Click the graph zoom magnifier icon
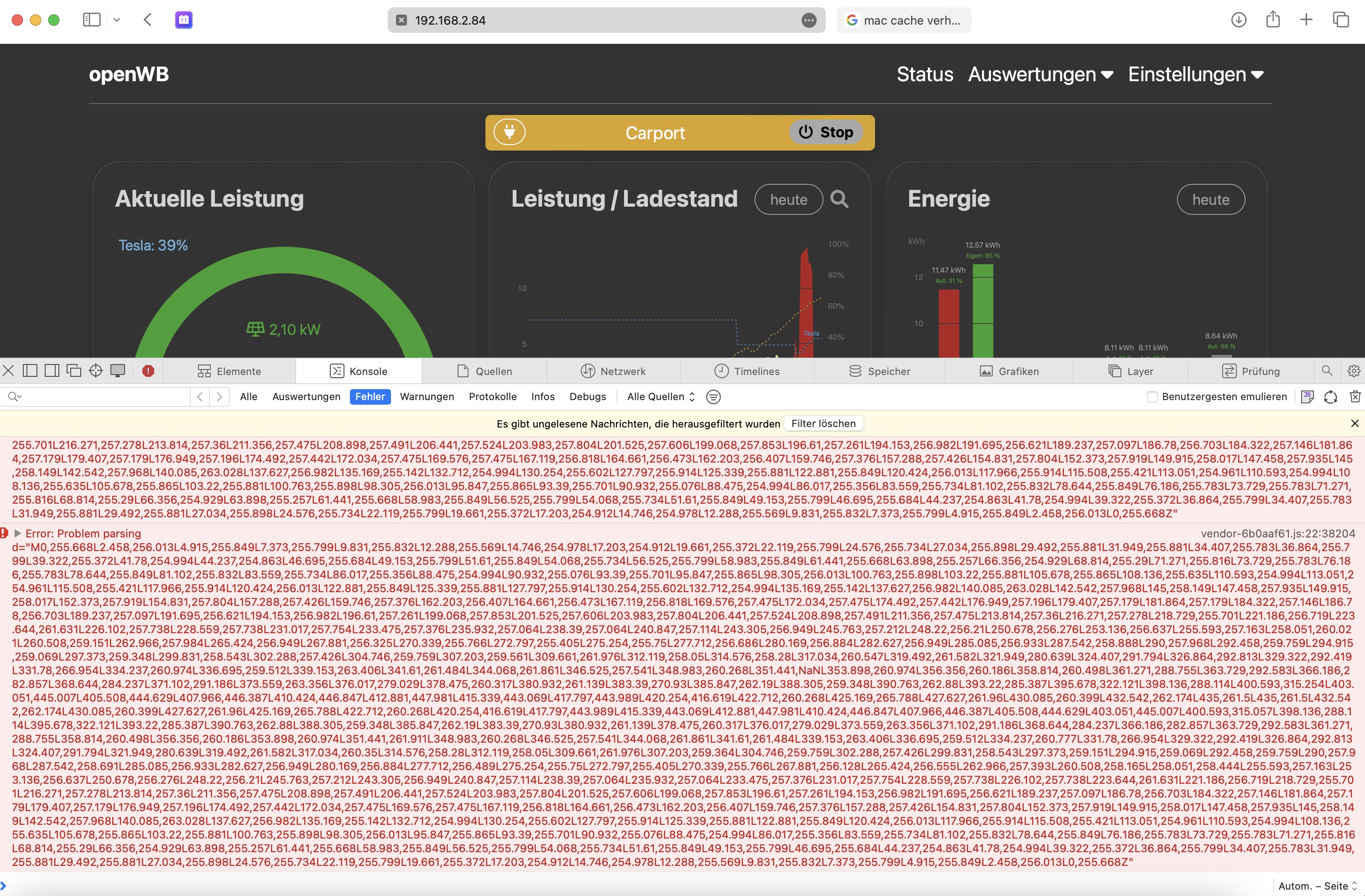 839,199
